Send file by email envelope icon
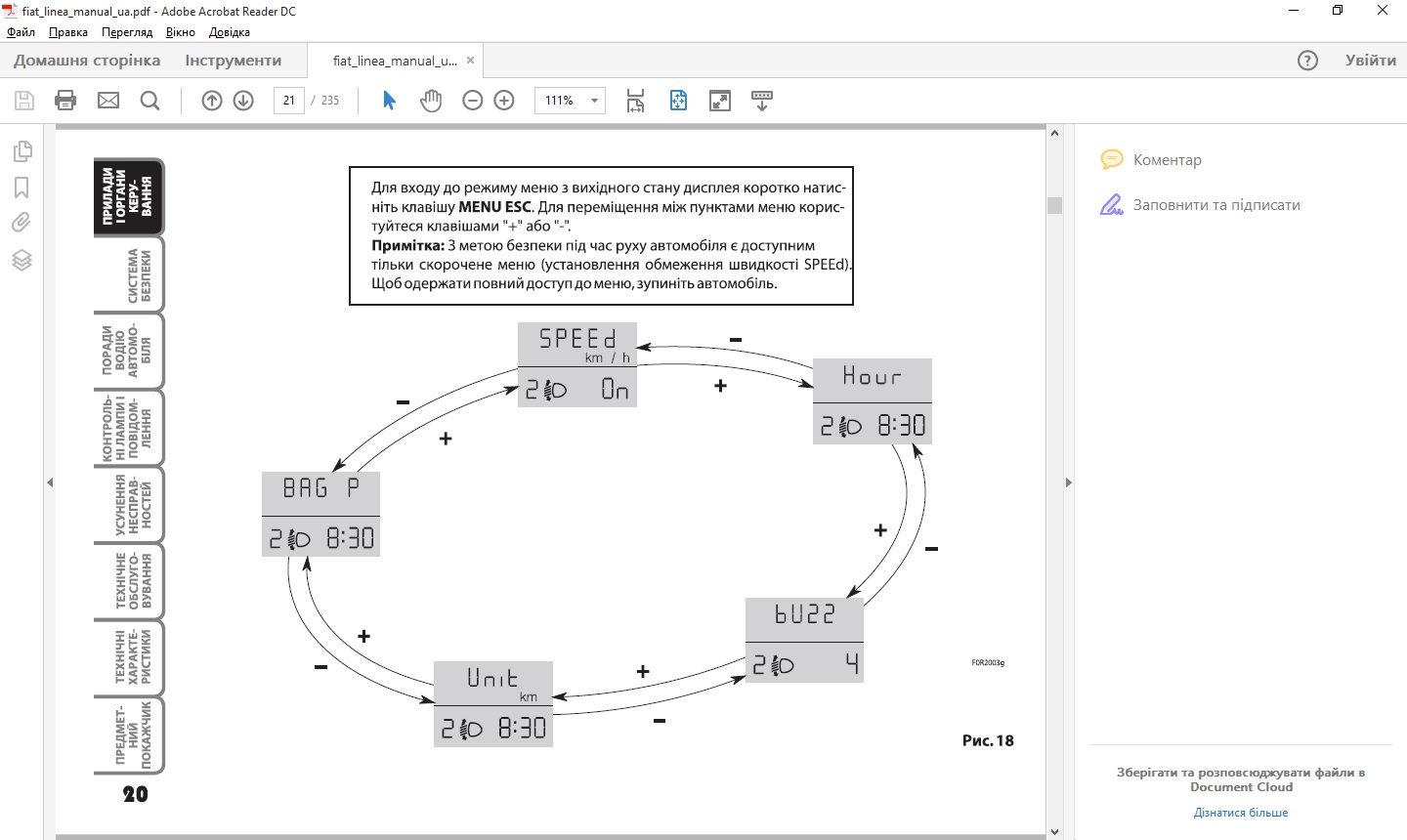This screenshot has height=840, width=1407. (x=108, y=101)
